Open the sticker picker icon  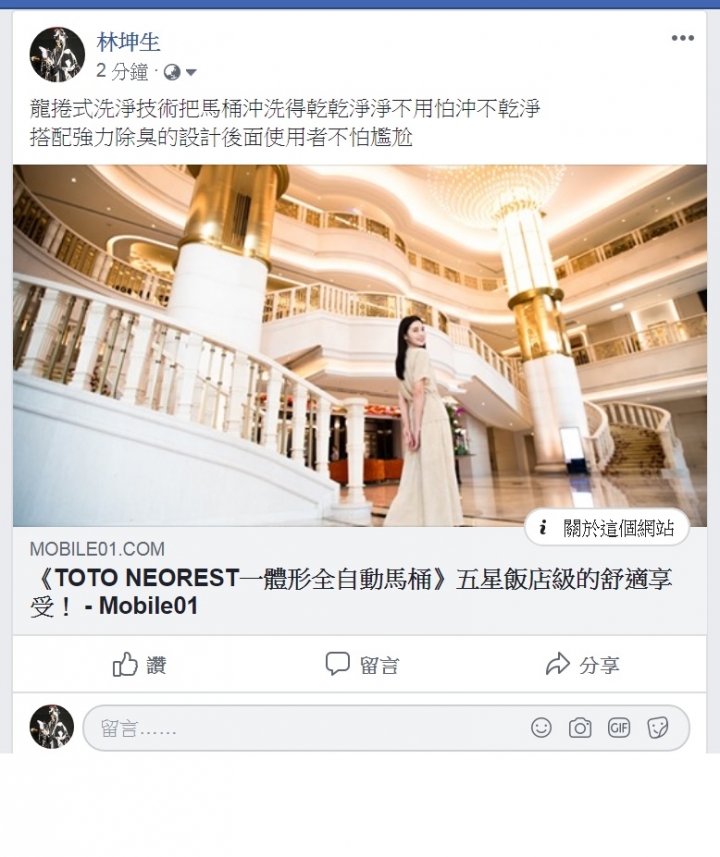(657, 728)
